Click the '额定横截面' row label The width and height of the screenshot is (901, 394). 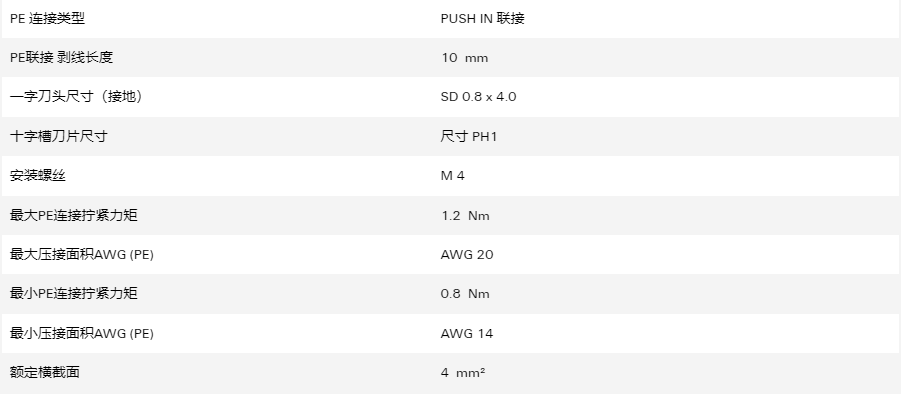(44, 372)
